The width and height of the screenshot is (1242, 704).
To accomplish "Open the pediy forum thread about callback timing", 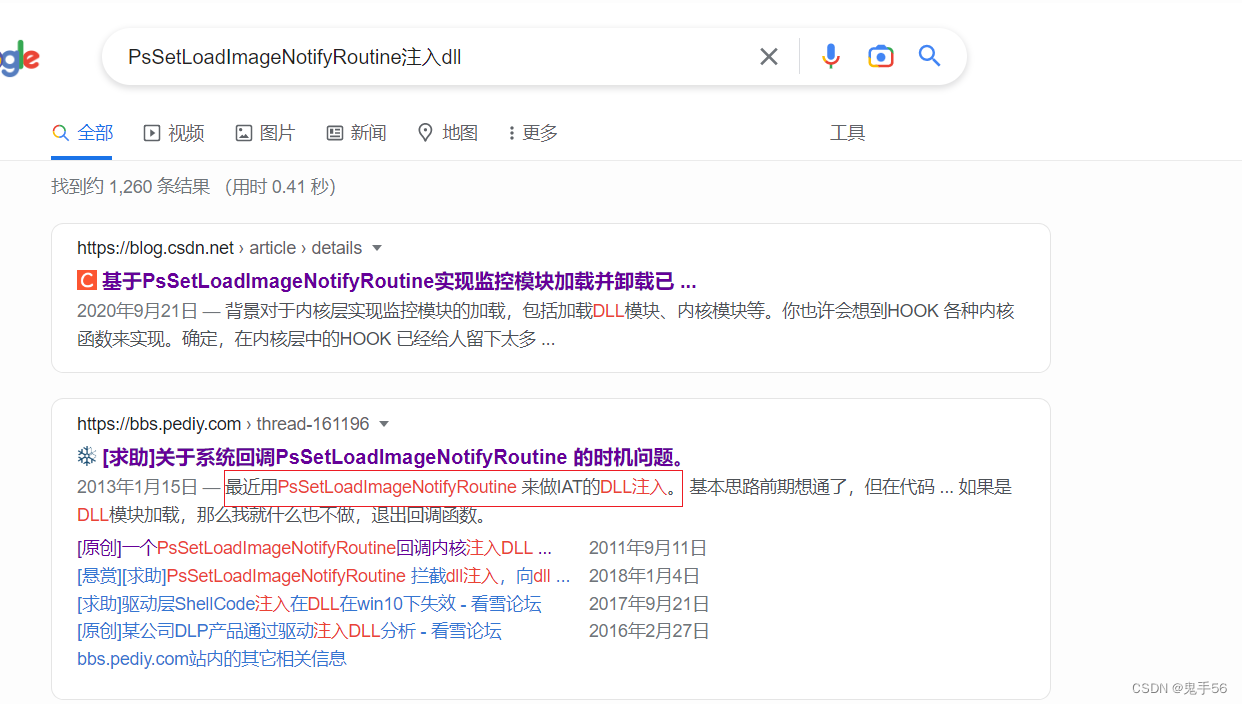I will 392,456.
